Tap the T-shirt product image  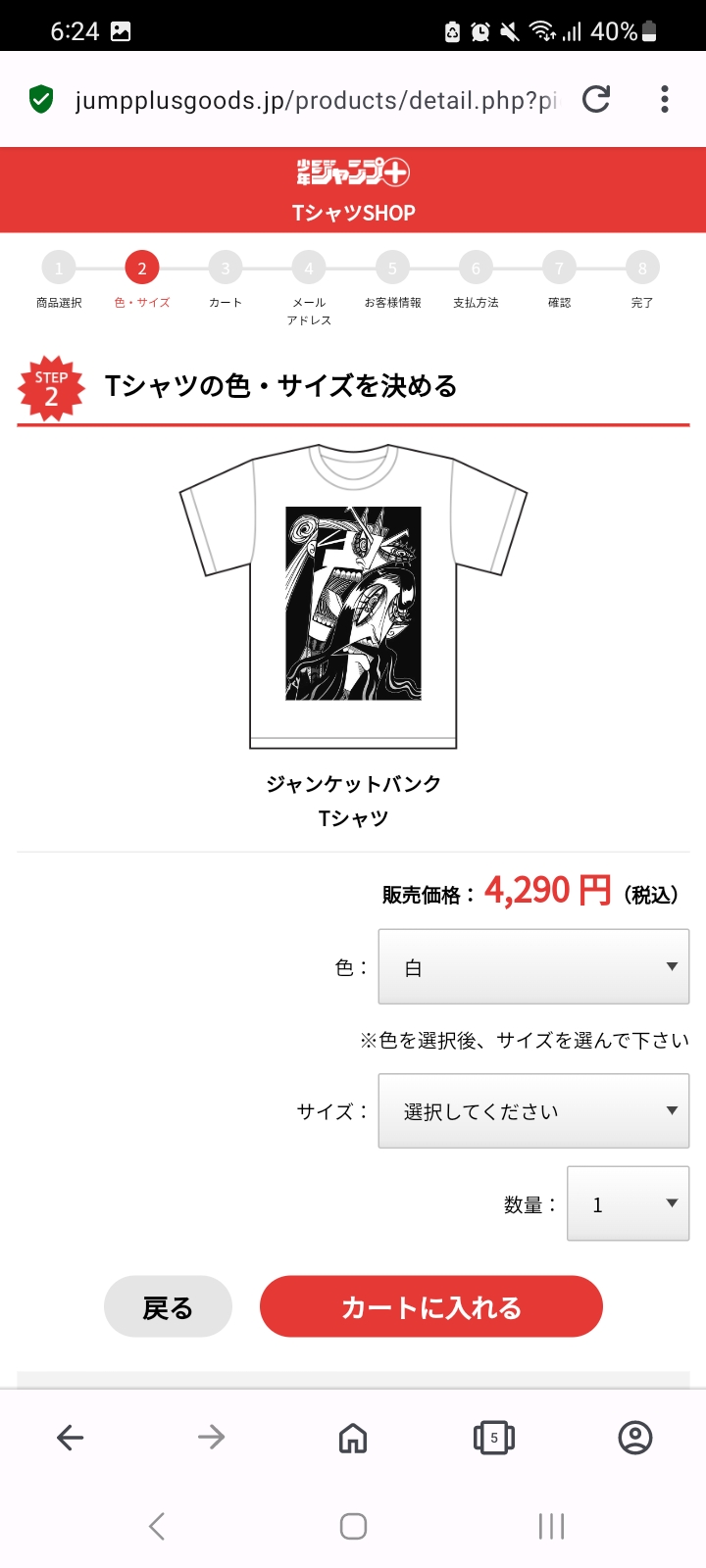pyautogui.click(x=353, y=596)
